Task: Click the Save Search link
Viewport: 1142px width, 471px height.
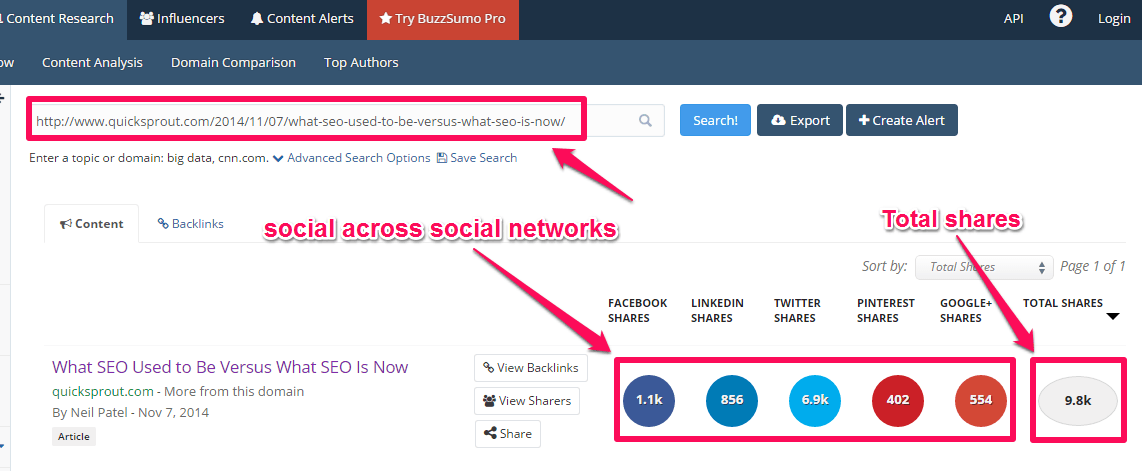Action: 477,158
